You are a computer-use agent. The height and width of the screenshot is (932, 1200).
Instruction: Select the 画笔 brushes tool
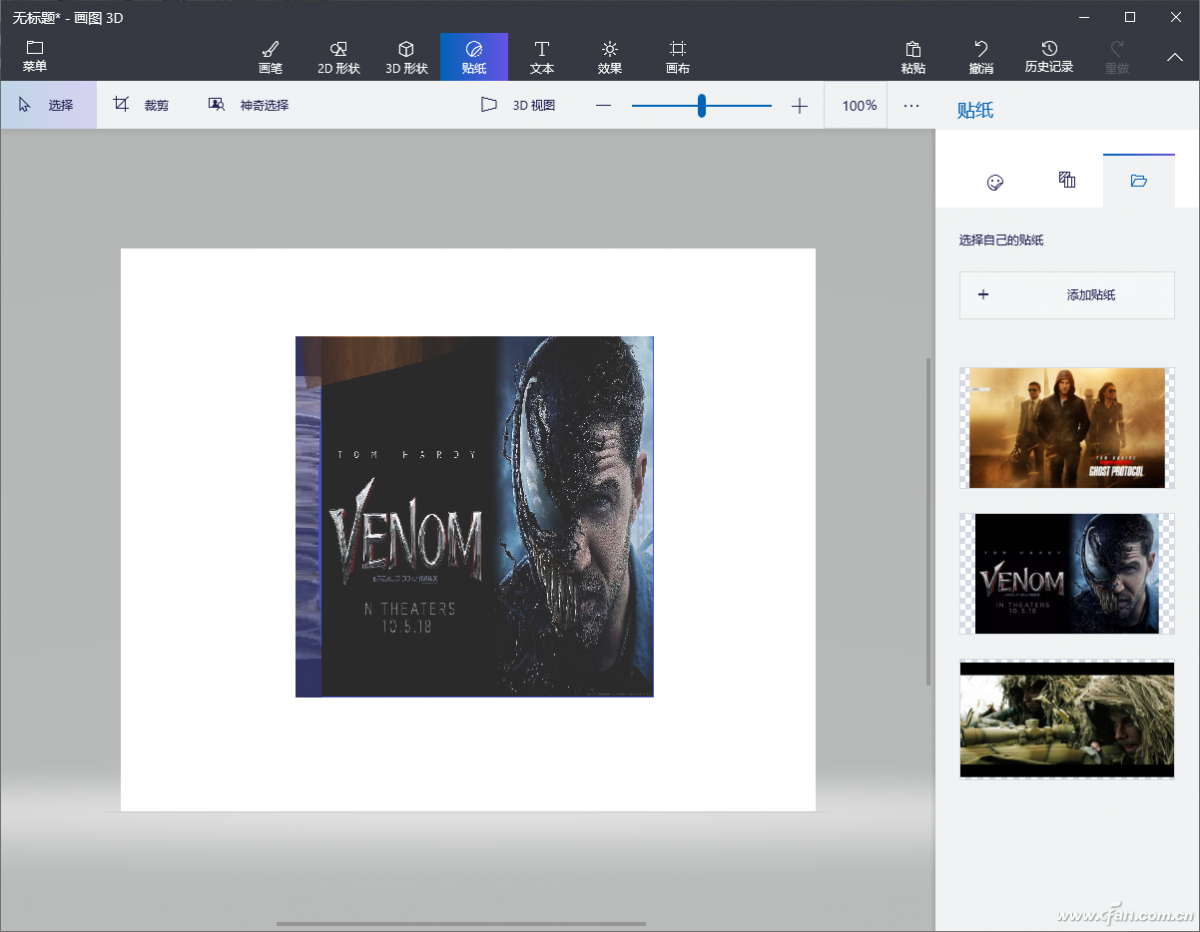click(270, 57)
